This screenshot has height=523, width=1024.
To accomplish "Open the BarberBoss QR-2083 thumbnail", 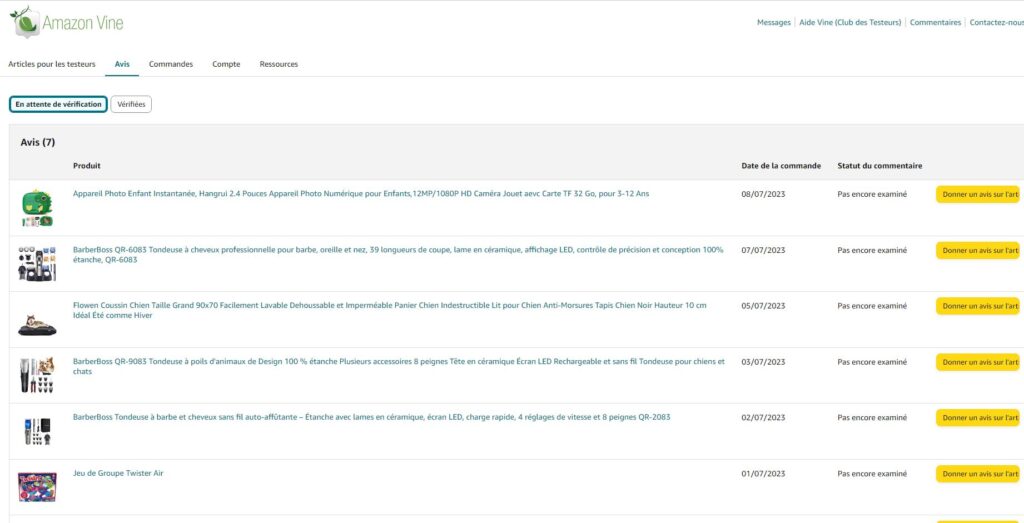I will [x=37, y=432].
